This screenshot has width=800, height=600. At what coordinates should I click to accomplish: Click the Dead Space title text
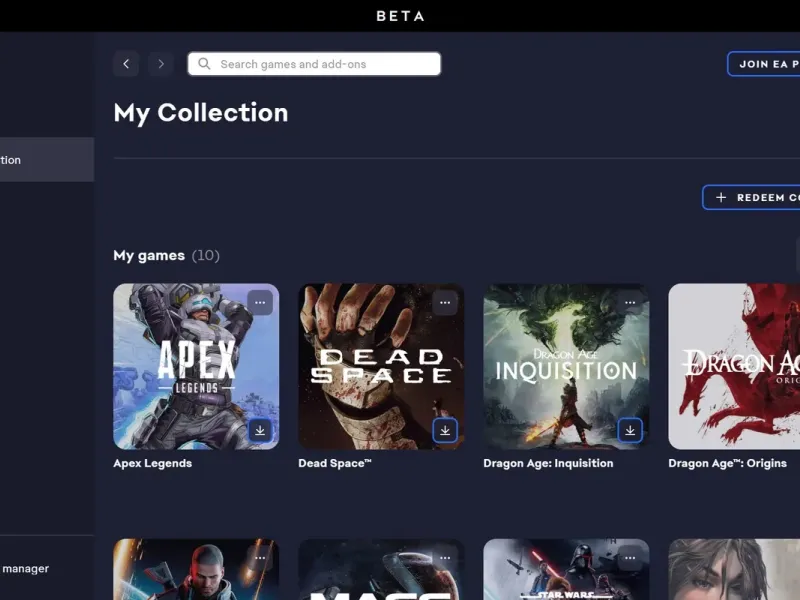pyautogui.click(x=335, y=463)
